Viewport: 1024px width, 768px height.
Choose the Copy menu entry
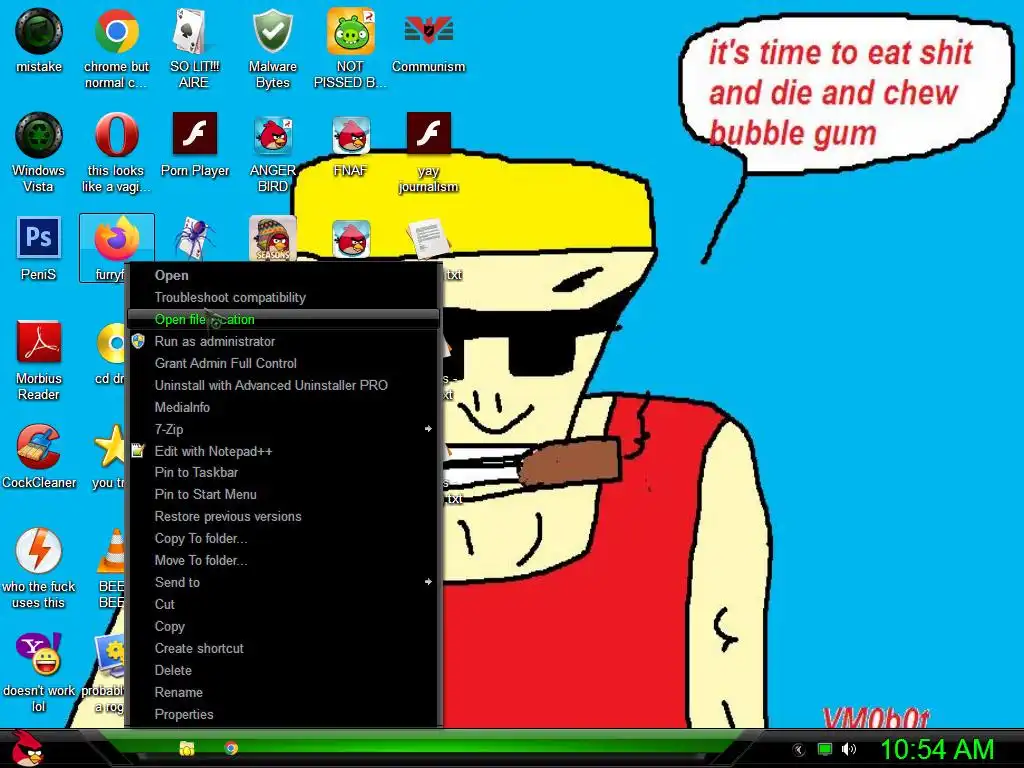click(284, 626)
